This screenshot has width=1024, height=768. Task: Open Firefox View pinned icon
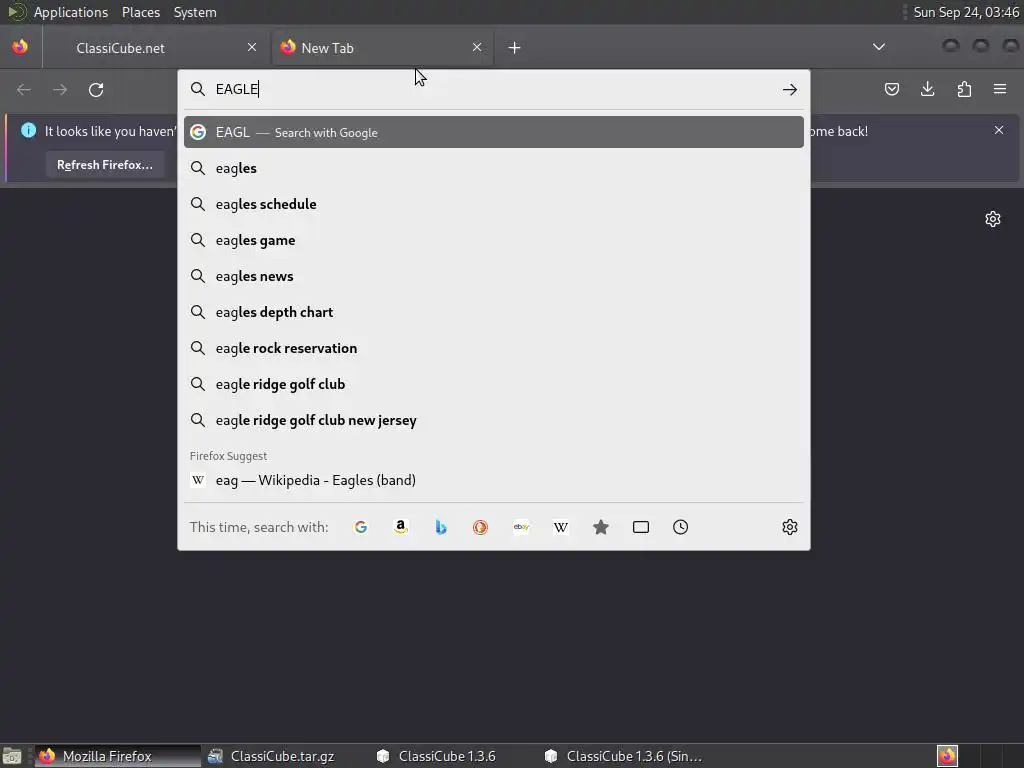[x=20, y=47]
